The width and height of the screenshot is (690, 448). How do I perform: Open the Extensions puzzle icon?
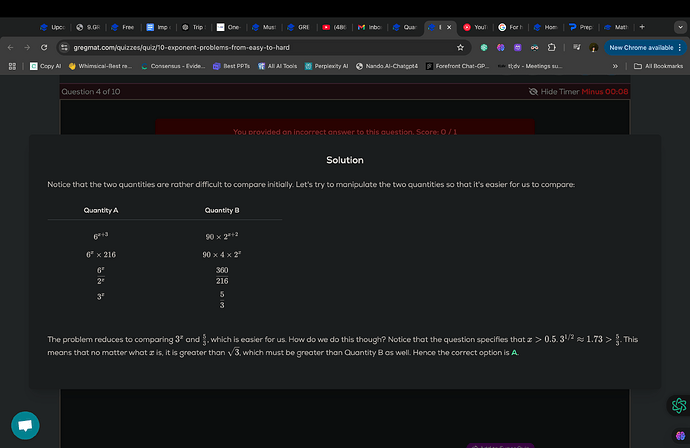click(x=551, y=48)
